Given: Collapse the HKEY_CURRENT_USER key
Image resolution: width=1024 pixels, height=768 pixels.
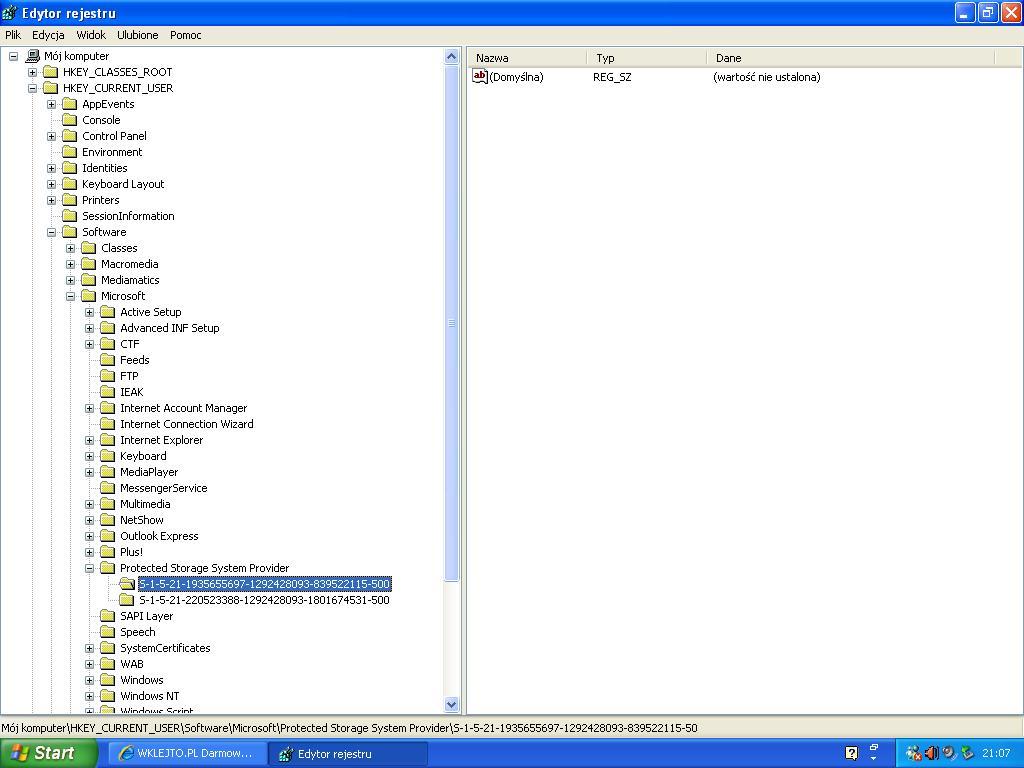Looking at the screenshot, I should 32,88.
